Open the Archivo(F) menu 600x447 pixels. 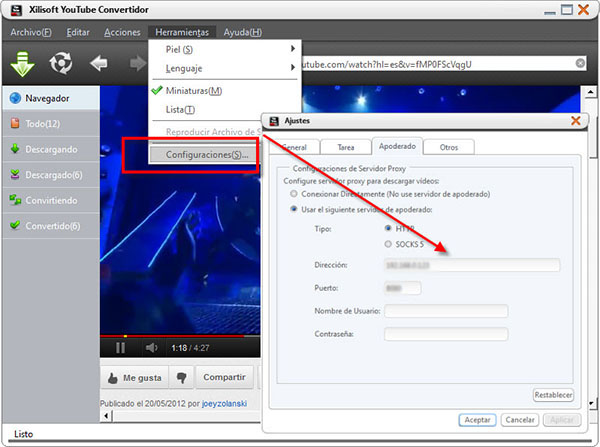(31, 32)
